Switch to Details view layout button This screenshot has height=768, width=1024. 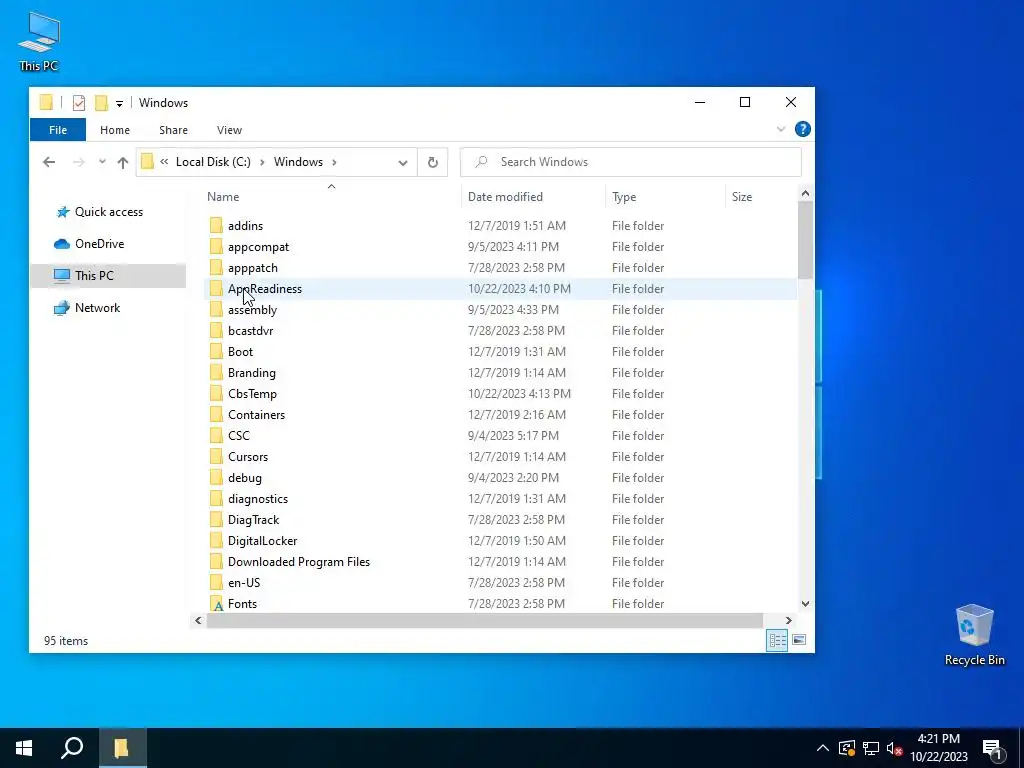coord(777,641)
